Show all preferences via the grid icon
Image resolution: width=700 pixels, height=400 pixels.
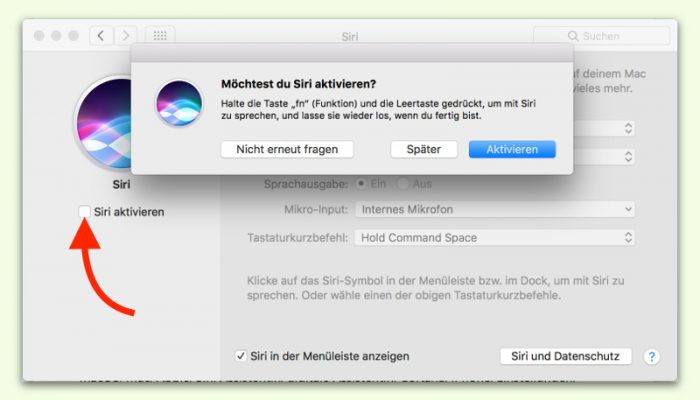coord(160,36)
